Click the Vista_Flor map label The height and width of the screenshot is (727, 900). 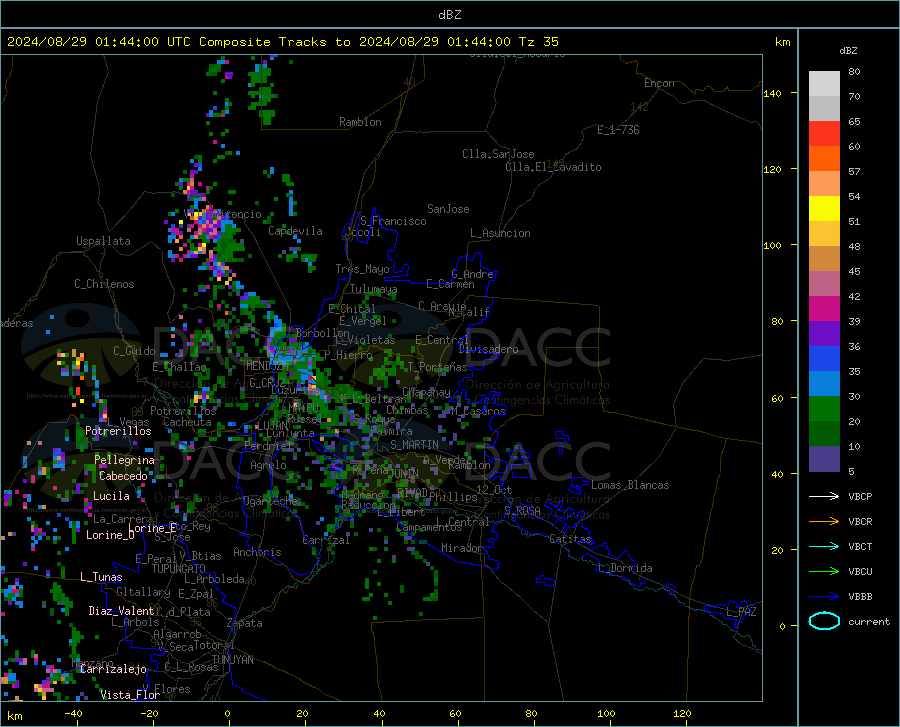(x=130, y=695)
